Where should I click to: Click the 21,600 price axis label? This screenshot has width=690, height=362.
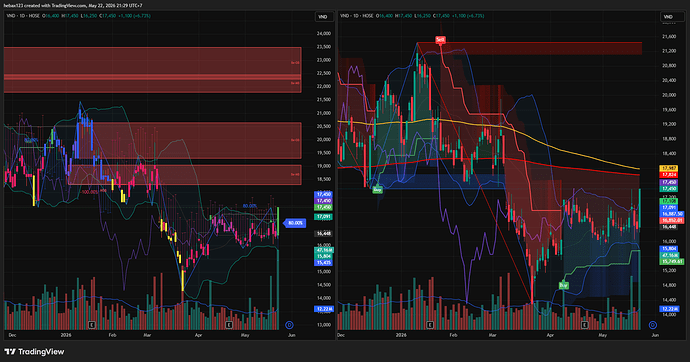pyautogui.click(x=668, y=37)
